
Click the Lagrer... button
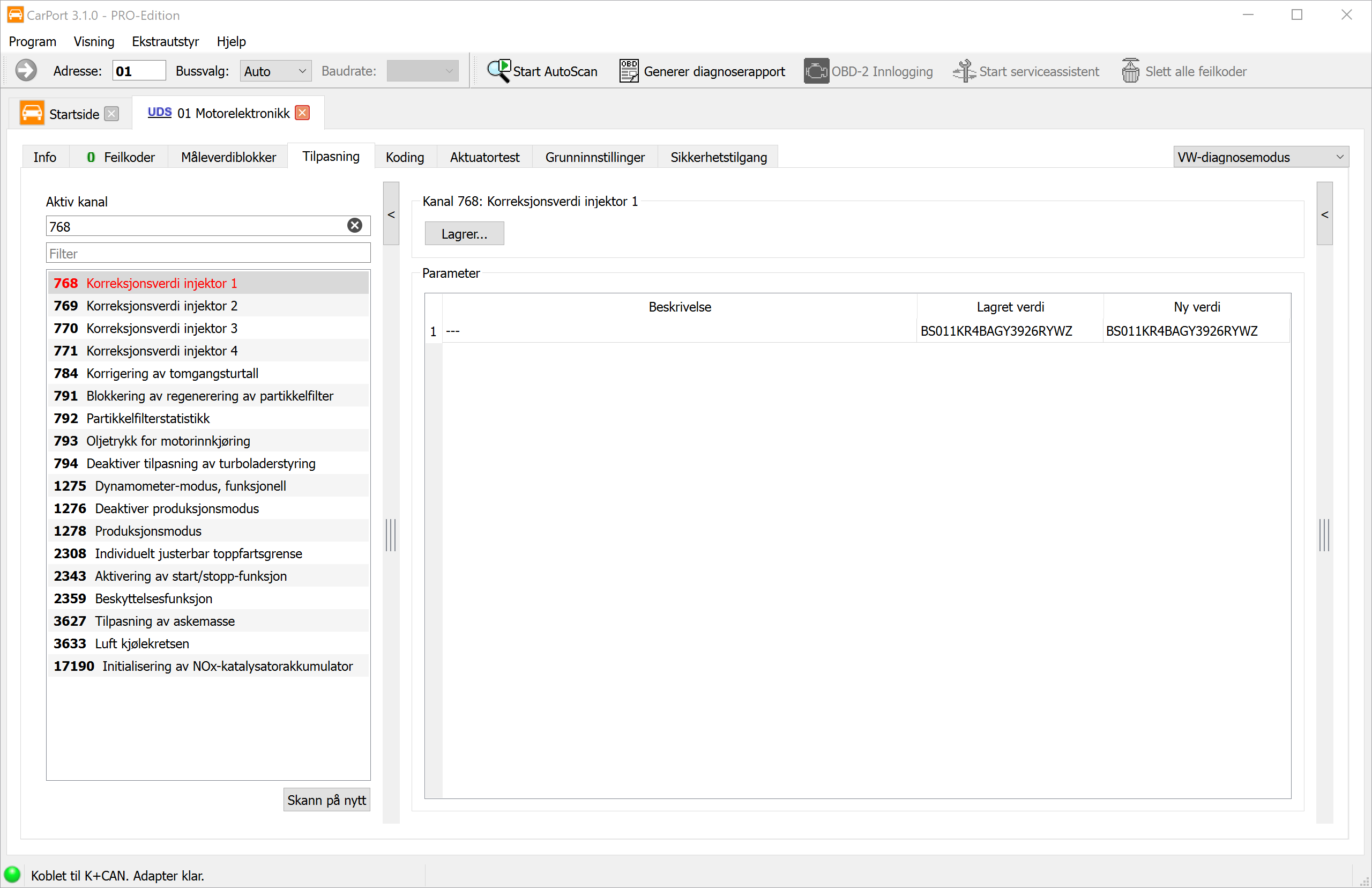tap(465, 234)
